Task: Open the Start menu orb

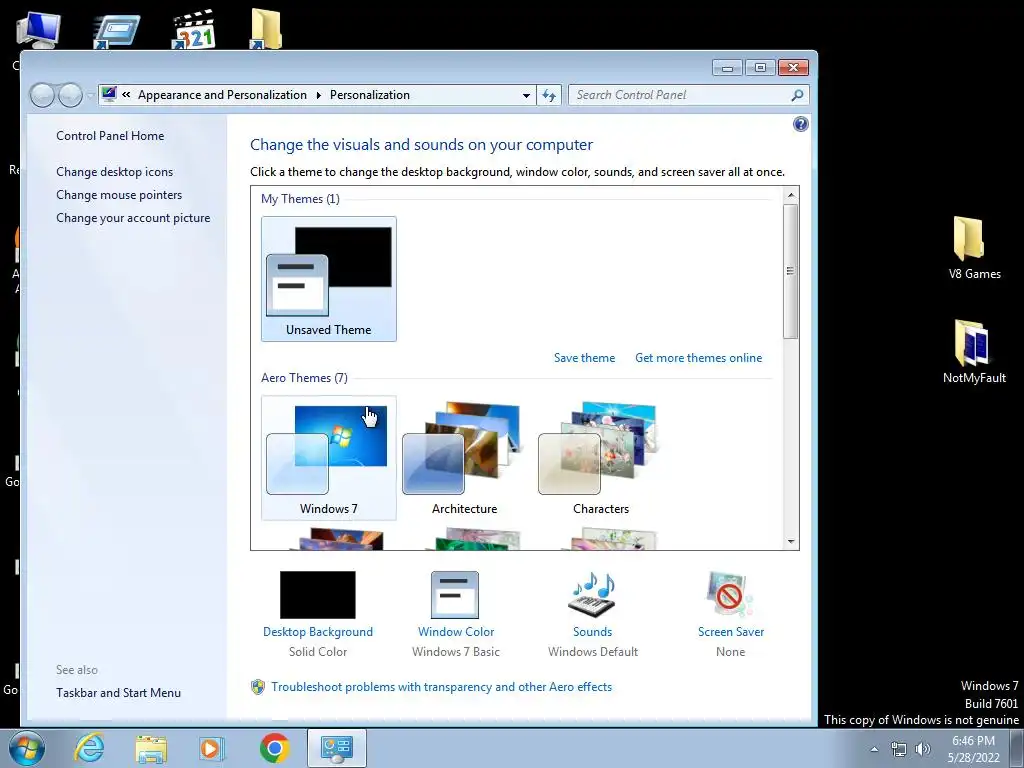Action: (x=27, y=748)
